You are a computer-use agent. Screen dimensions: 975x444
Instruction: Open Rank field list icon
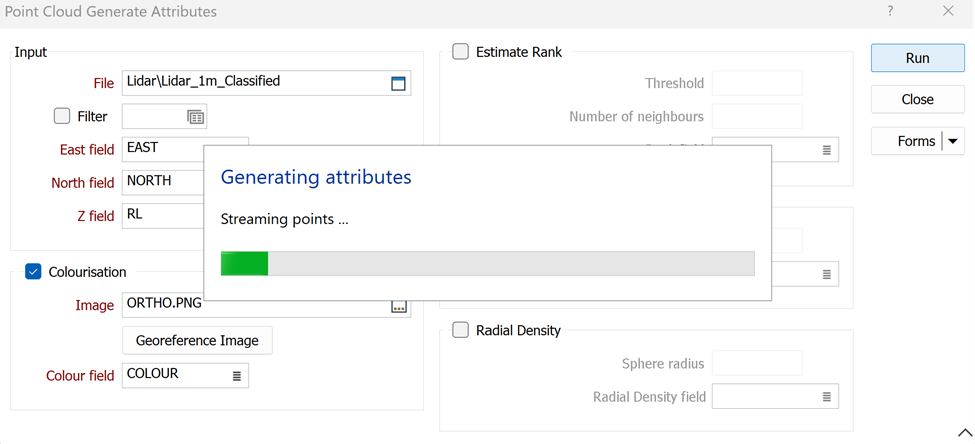827,150
